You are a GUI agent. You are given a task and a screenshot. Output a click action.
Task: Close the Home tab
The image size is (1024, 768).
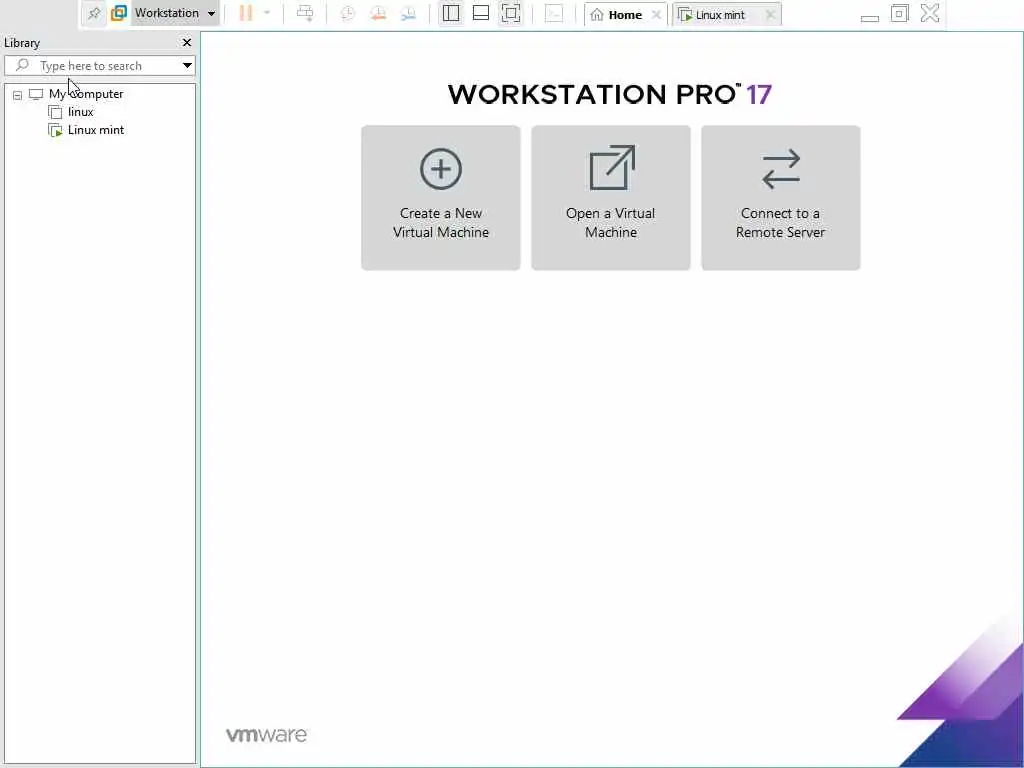[656, 14]
